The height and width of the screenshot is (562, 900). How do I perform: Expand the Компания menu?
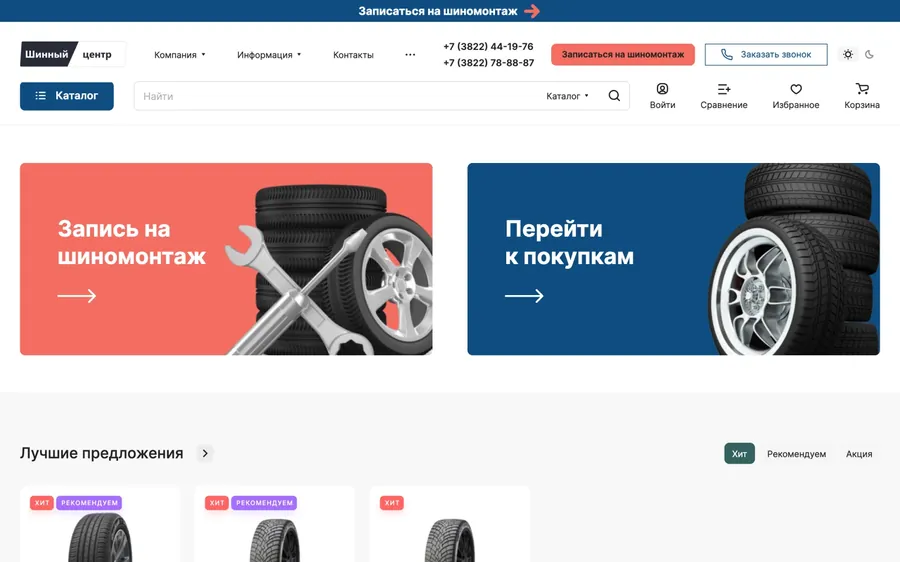coord(180,55)
